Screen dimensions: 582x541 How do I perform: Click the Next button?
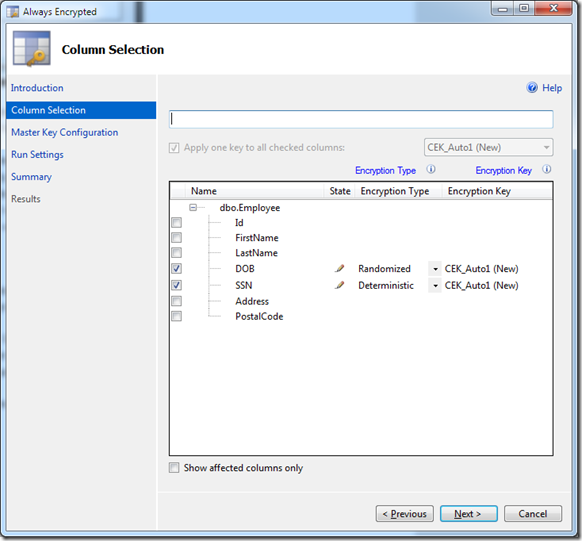(468, 514)
